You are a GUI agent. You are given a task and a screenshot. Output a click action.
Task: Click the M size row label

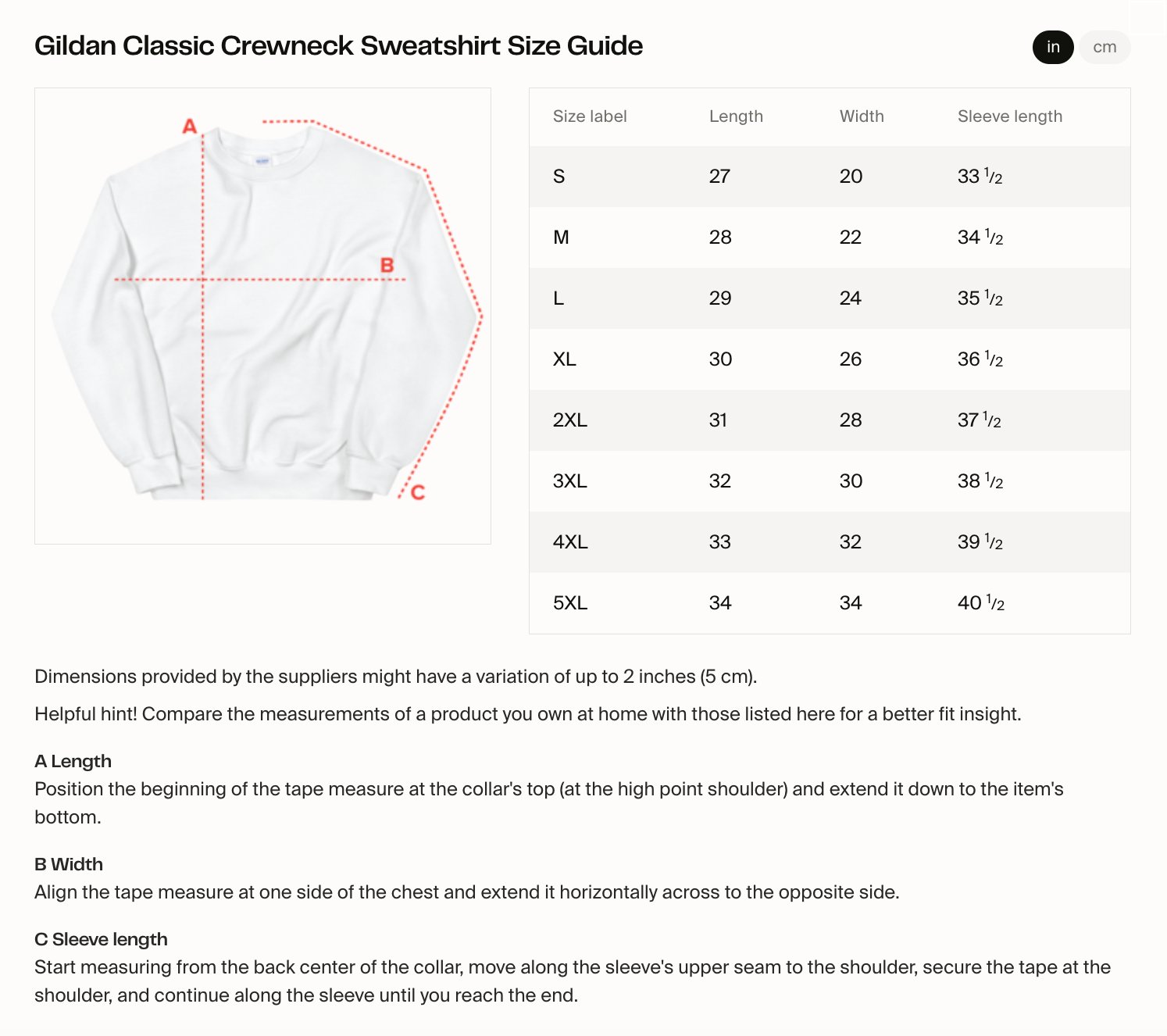point(561,238)
